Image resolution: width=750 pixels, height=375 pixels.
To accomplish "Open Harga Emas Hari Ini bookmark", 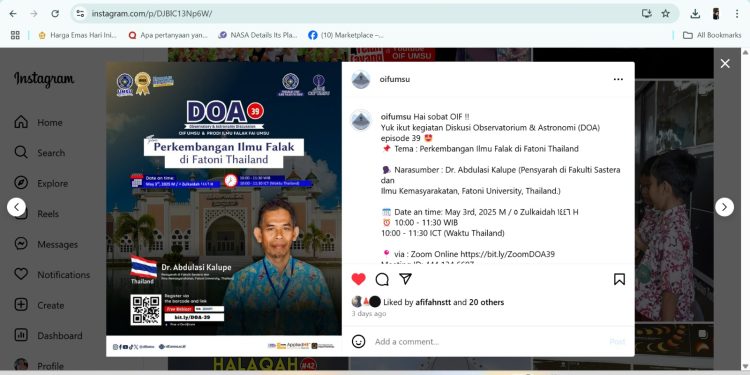I will [77, 35].
